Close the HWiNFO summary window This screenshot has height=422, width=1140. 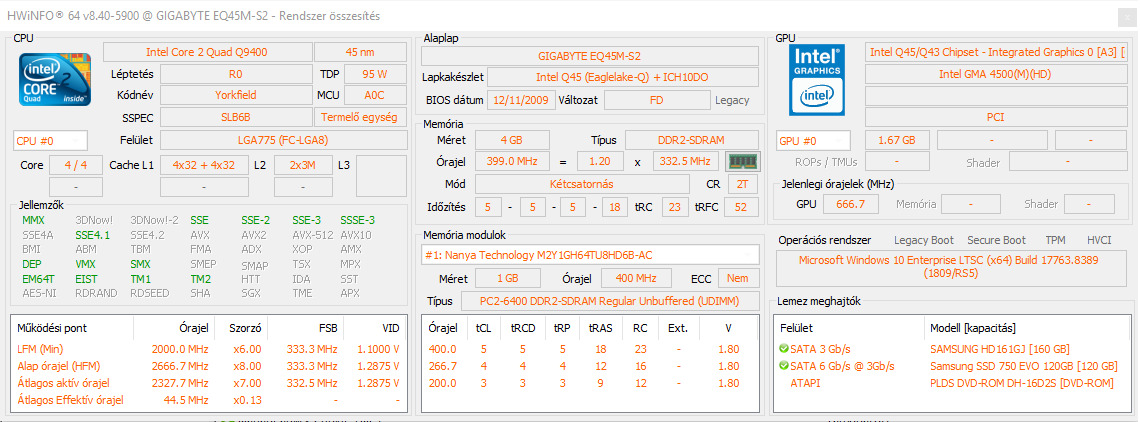point(1125,15)
